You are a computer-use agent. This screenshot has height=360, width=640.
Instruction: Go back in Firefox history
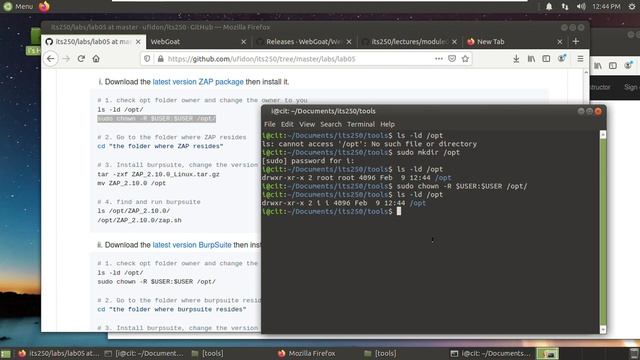(x=51, y=59)
